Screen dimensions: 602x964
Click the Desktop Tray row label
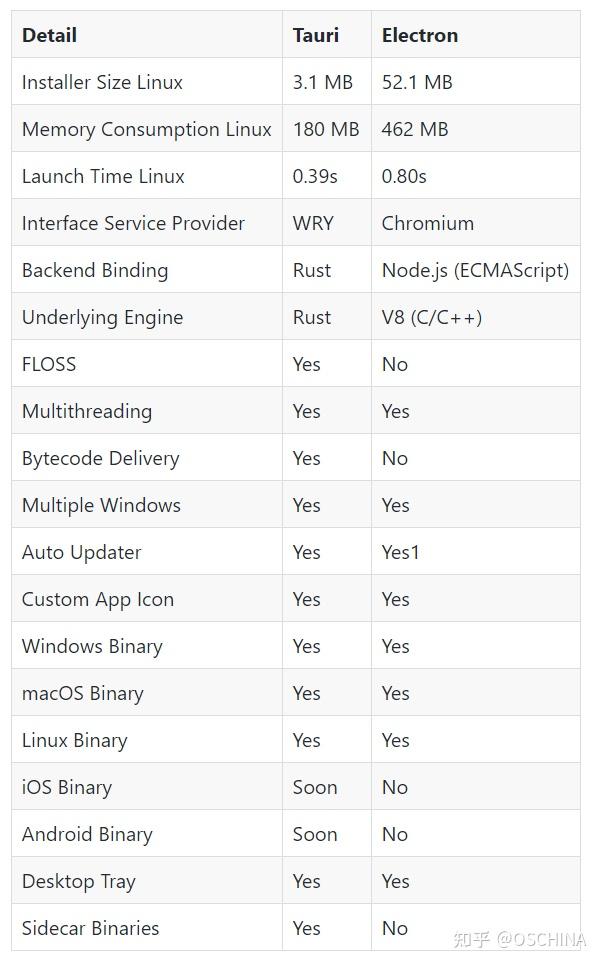tap(78, 881)
